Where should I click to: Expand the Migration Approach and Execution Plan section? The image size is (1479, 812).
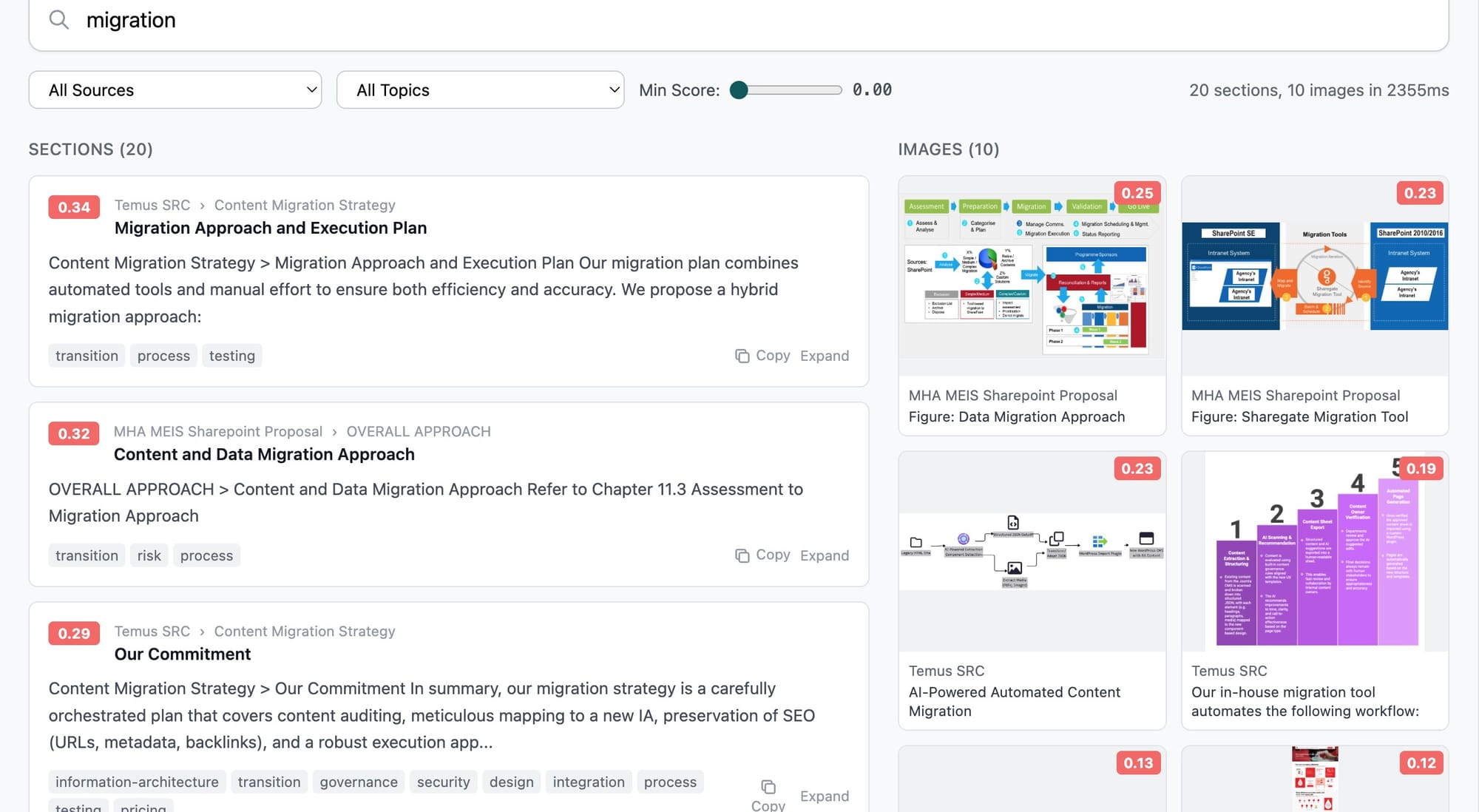pyautogui.click(x=825, y=356)
